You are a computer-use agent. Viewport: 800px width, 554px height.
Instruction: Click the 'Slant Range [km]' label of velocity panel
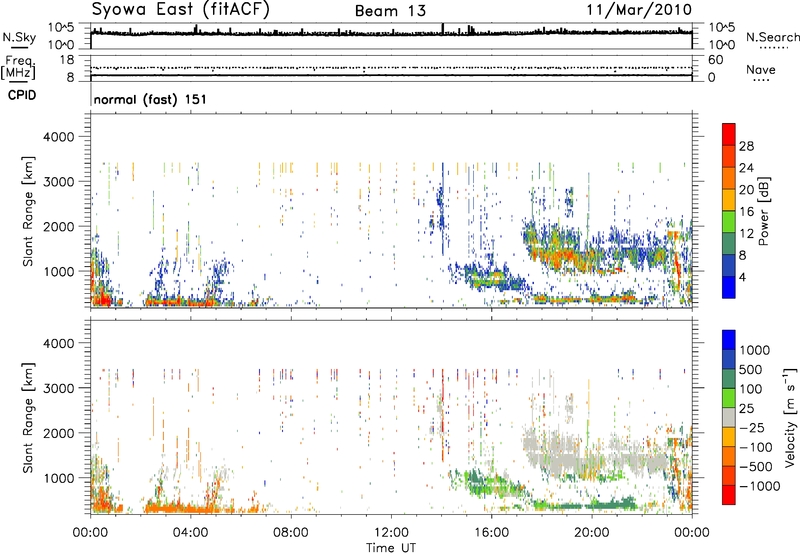pos(28,418)
